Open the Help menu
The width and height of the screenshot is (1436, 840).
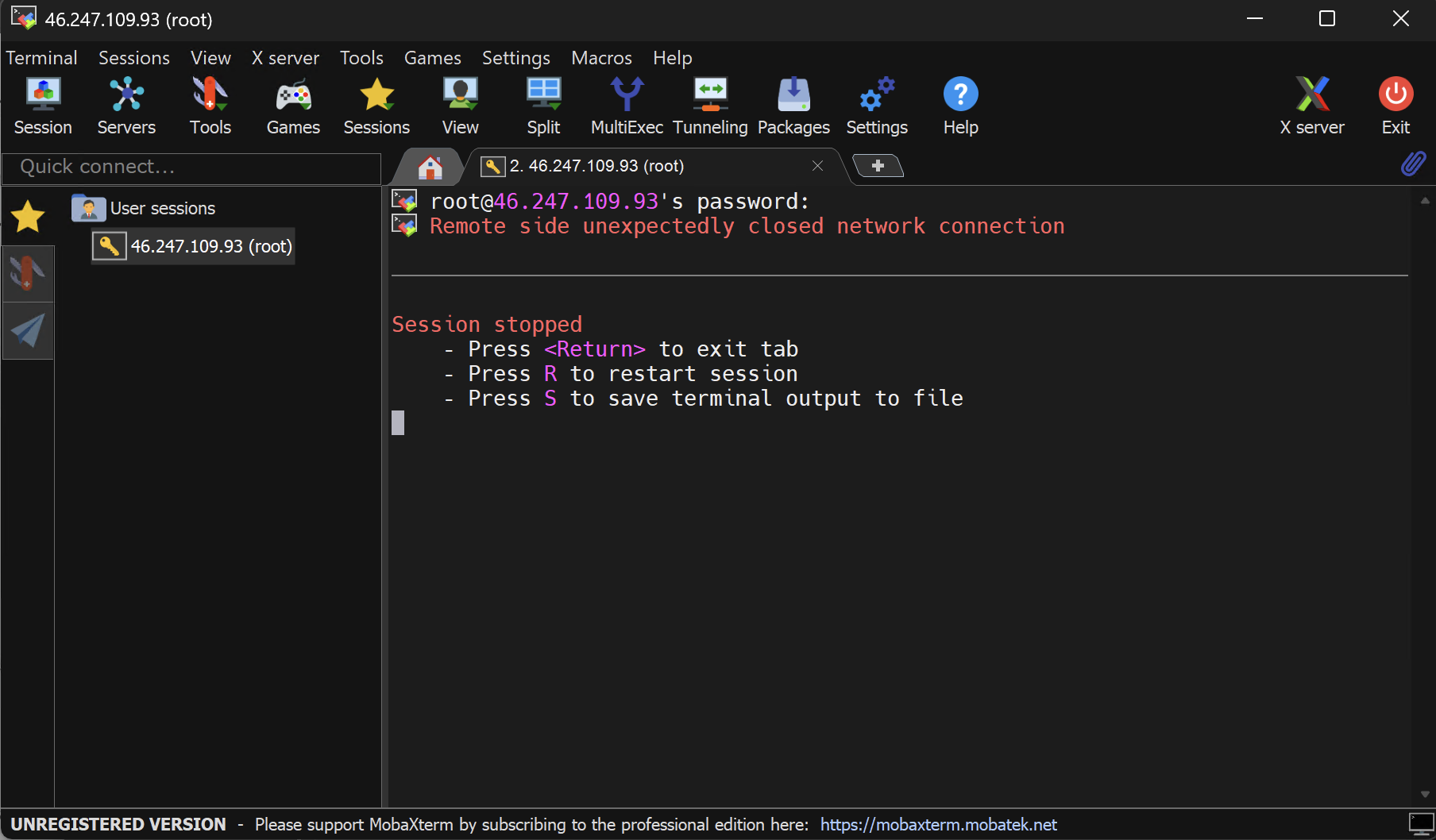click(x=672, y=58)
